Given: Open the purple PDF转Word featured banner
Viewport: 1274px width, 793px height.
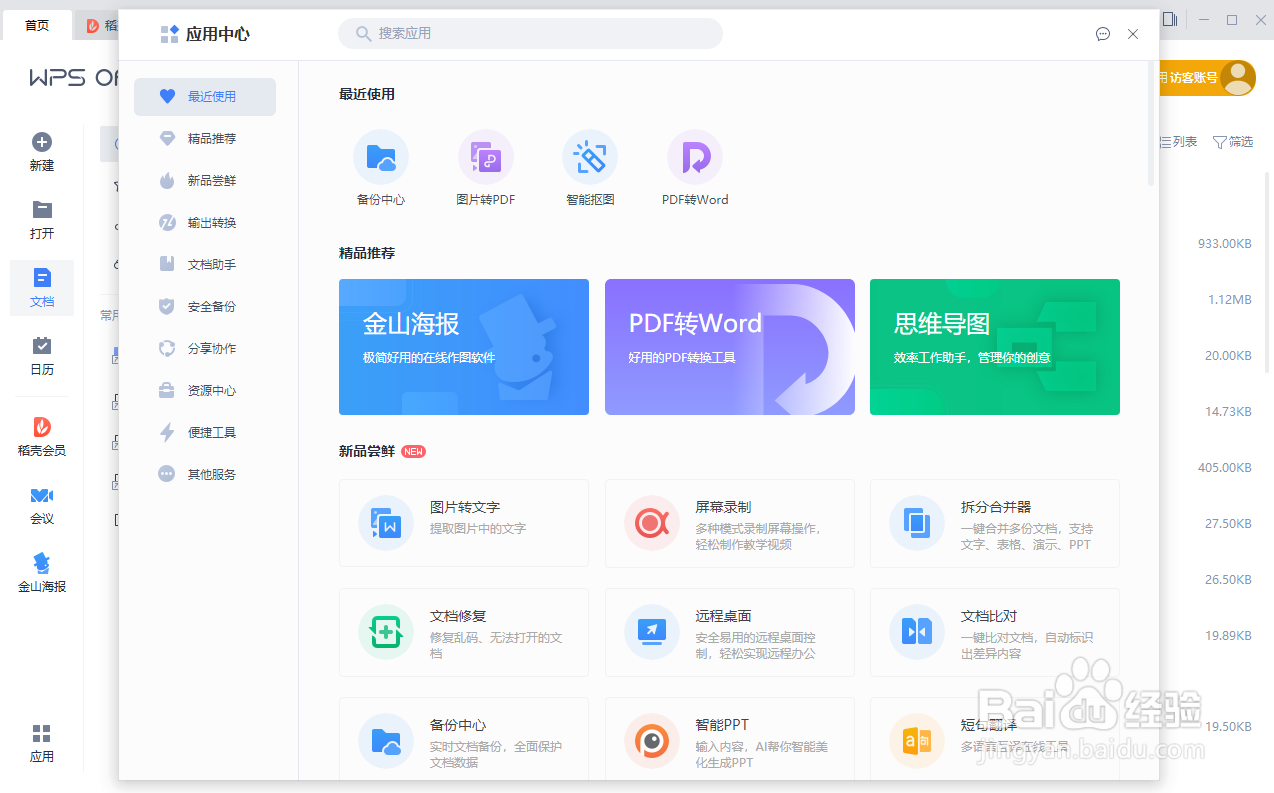Looking at the screenshot, I should click(730, 347).
